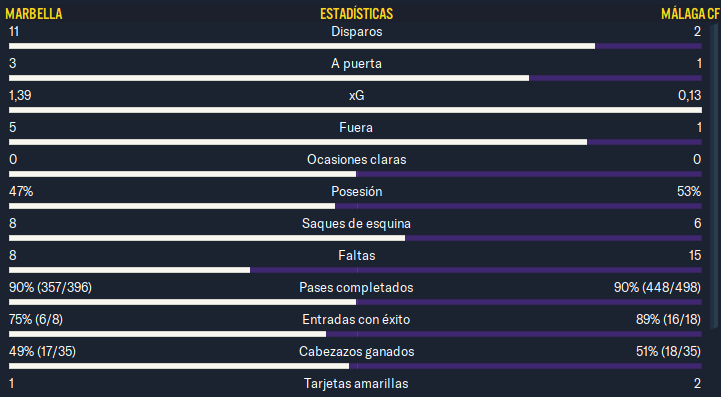
Task: Click the Disparos stat label
Action: (x=356, y=32)
